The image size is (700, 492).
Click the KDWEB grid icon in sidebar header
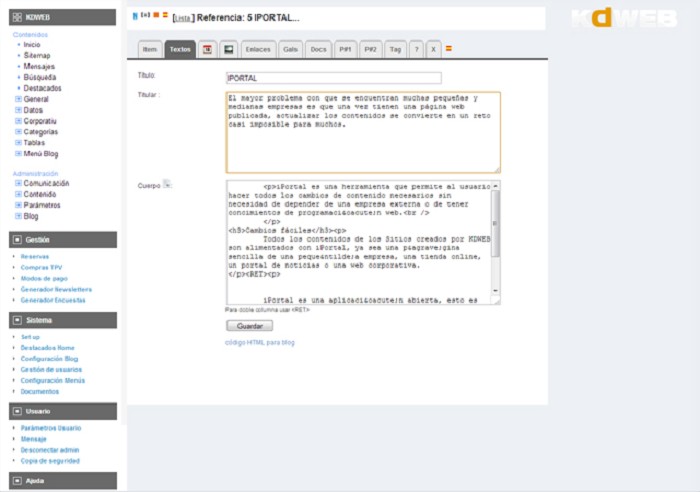[x=17, y=17]
